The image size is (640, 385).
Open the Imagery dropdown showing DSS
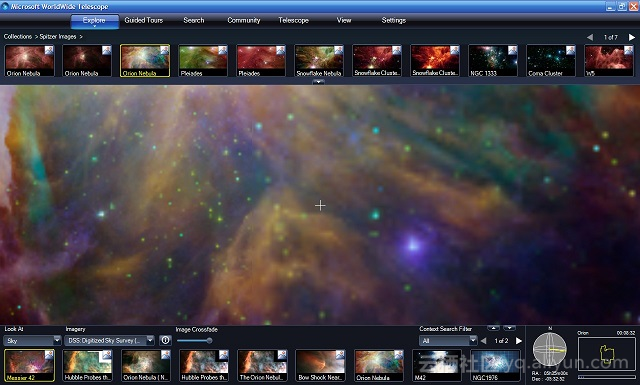tap(109, 340)
